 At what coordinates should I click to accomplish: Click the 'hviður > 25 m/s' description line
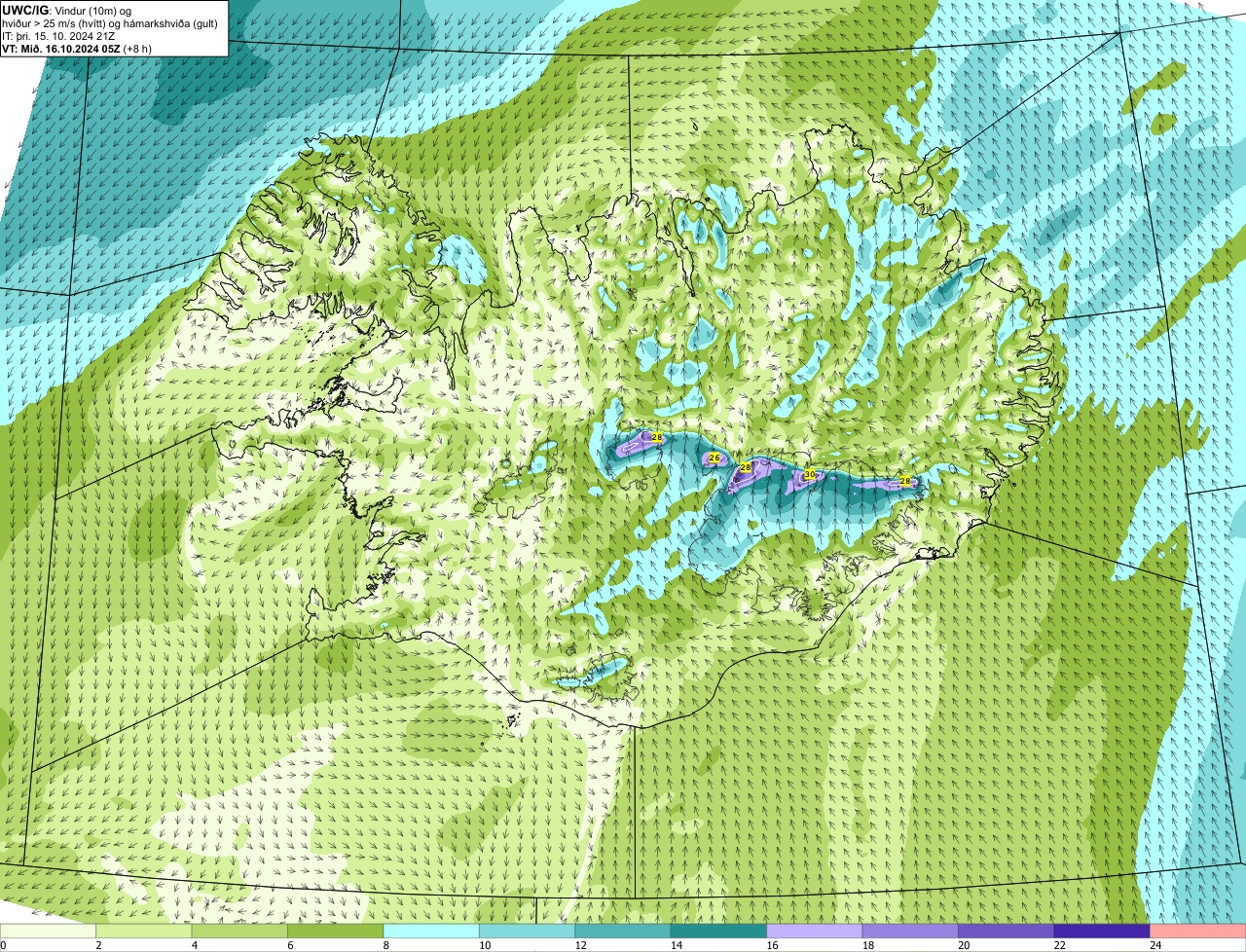(110, 23)
